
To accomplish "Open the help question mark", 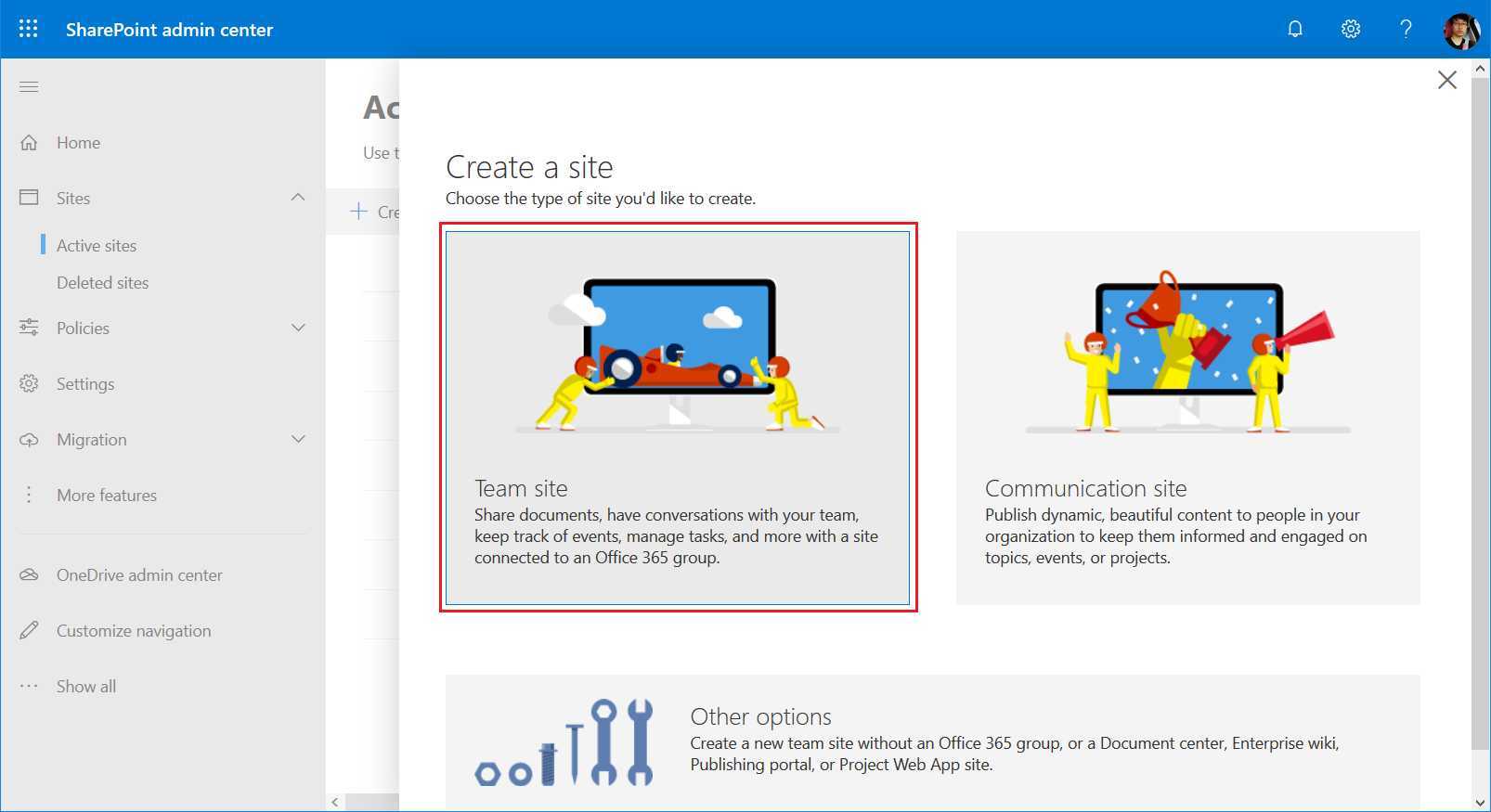I will point(1406,29).
